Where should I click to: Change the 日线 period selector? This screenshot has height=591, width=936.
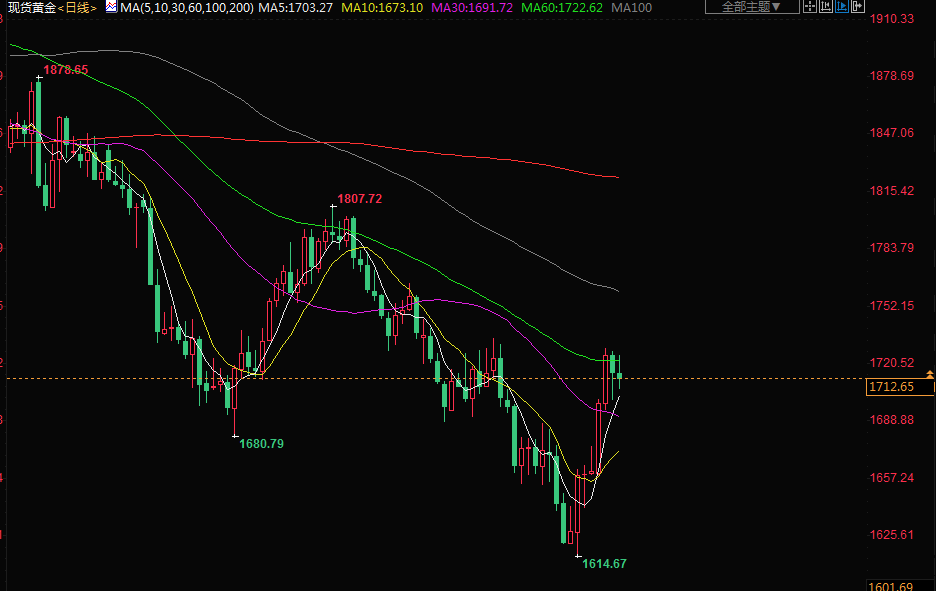(x=75, y=7)
